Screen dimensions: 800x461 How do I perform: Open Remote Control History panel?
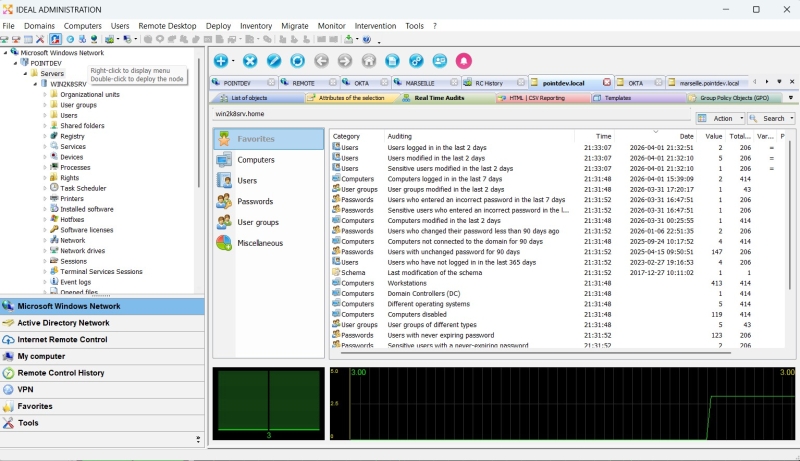coord(60,373)
